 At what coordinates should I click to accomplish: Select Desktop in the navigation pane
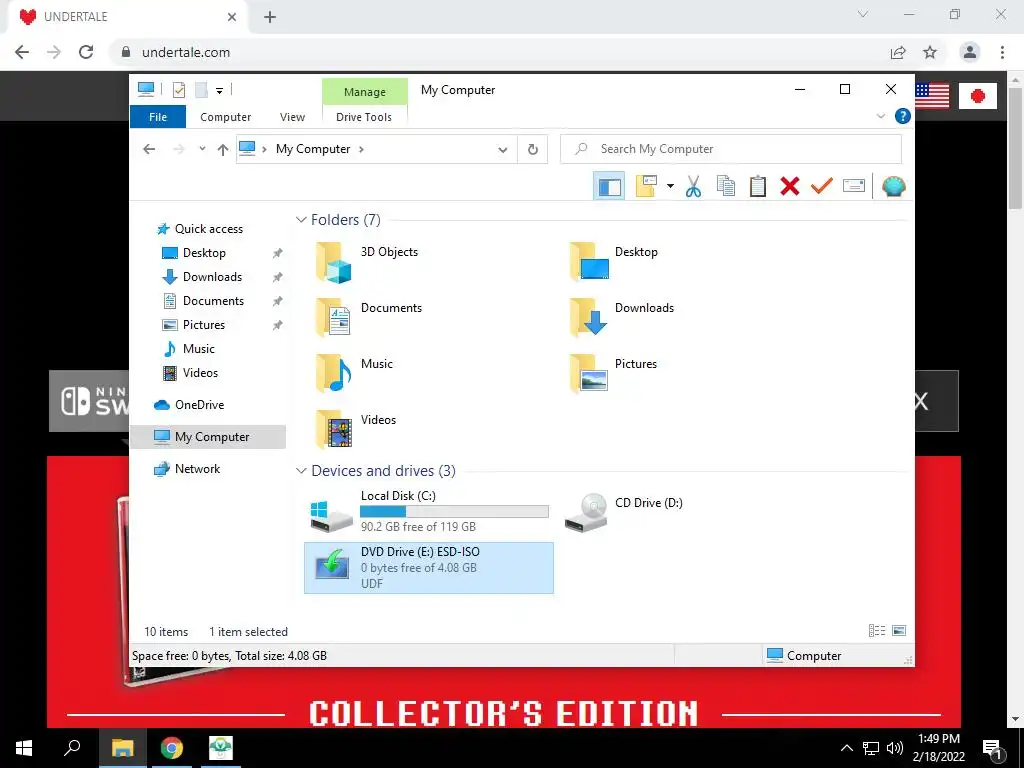(x=204, y=253)
